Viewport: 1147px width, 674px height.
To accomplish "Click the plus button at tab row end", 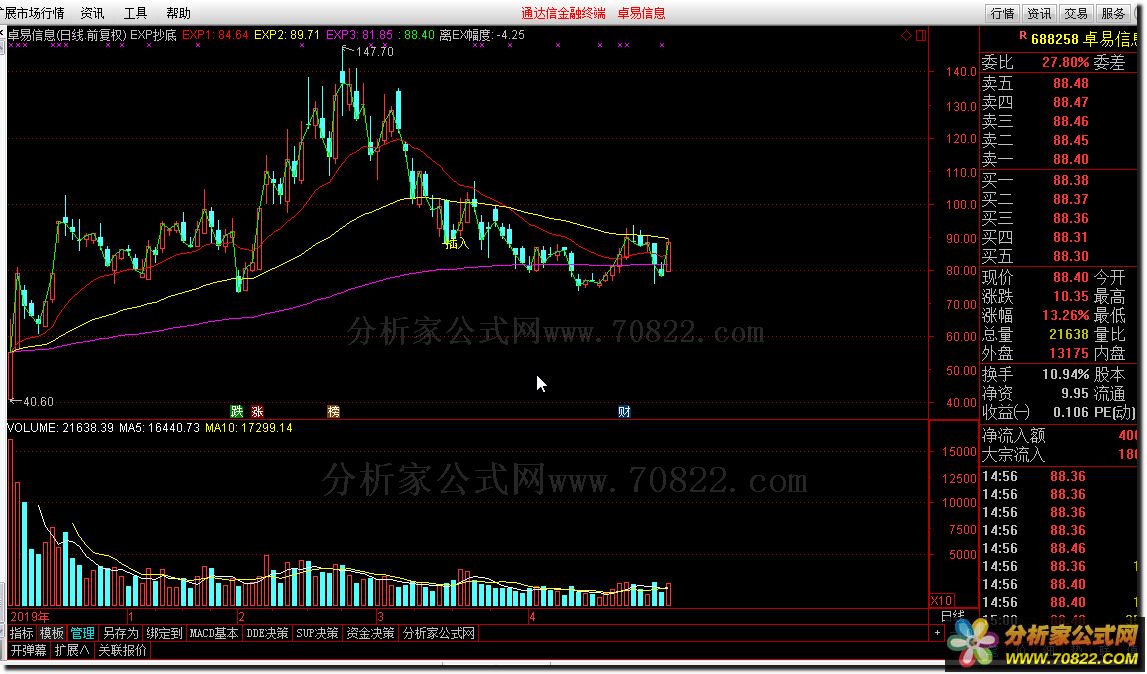I will [938, 633].
